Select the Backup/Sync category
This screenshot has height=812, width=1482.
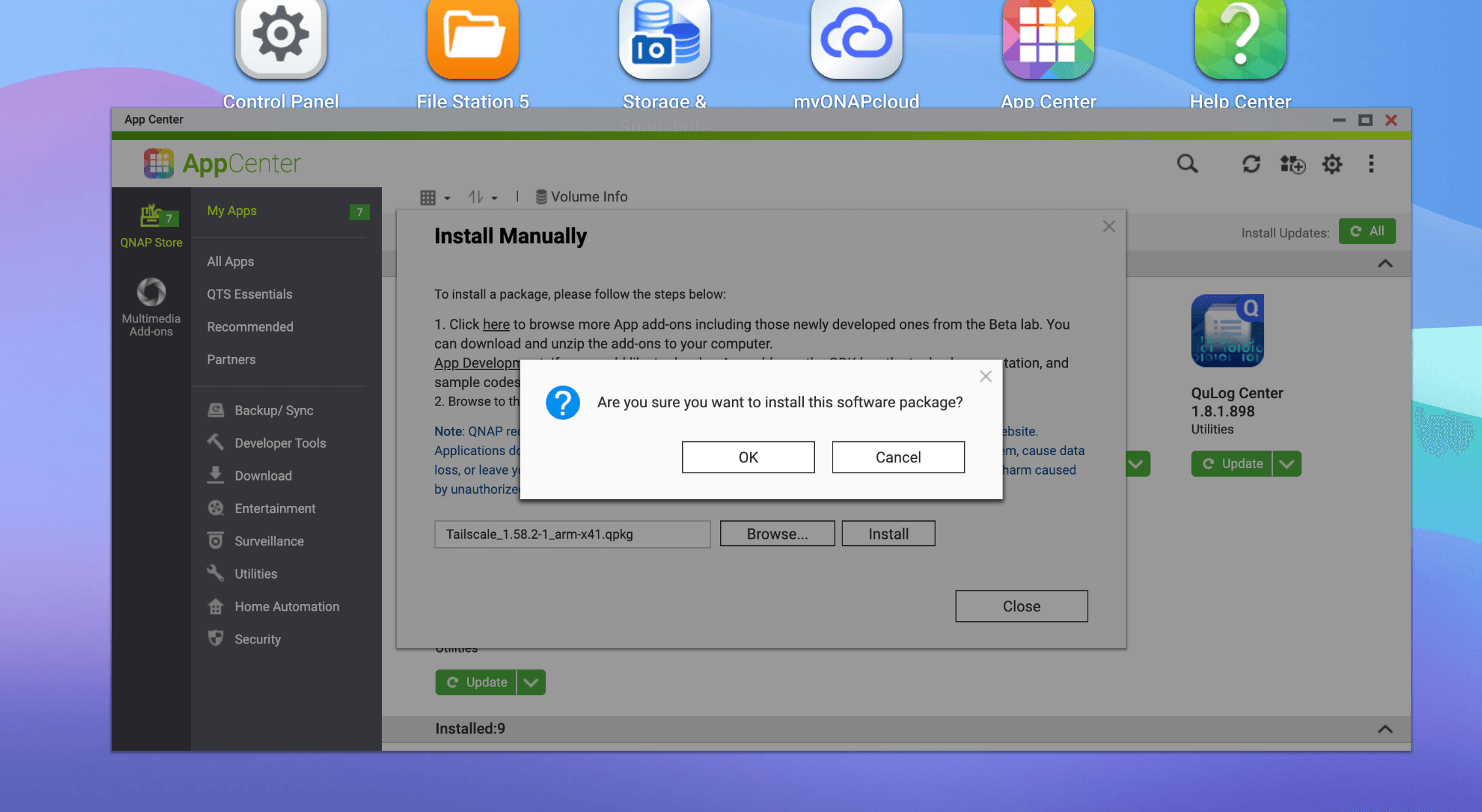pyautogui.click(x=273, y=410)
